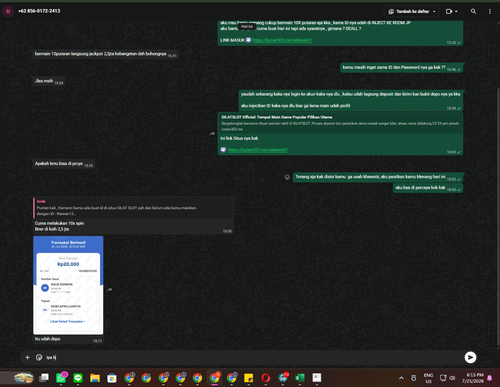Viewport: 500px width, 387px height.
Task: Expand the call options arrow beside camera
Action: tap(456, 11)
